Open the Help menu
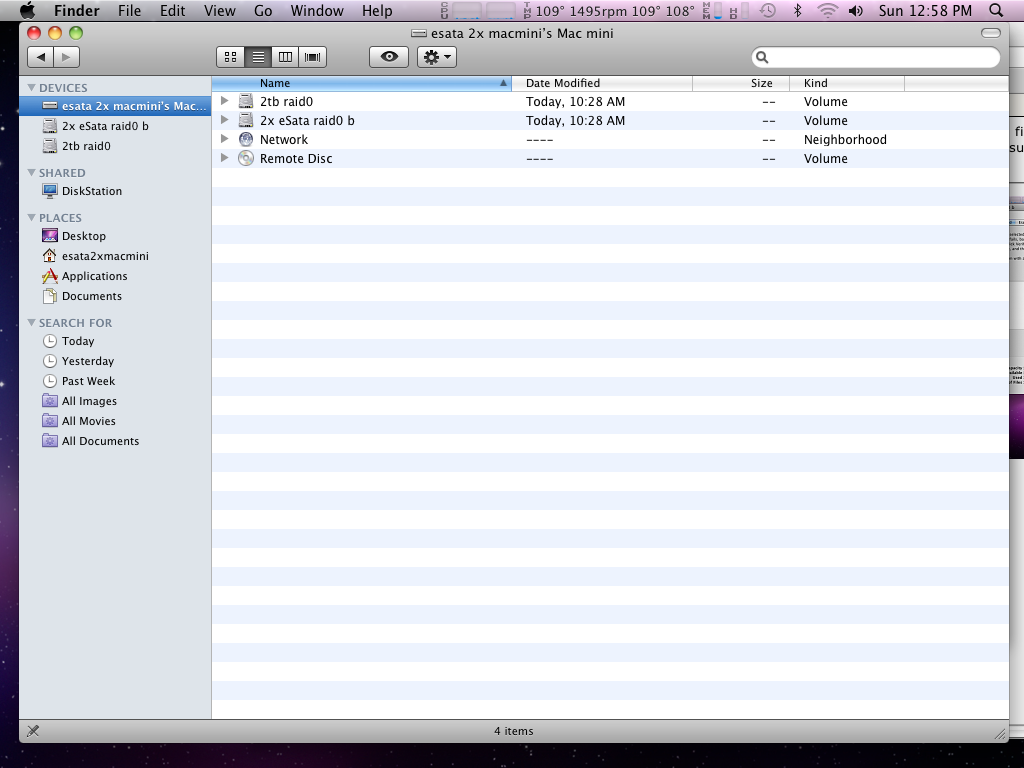 tap(377, 11)
